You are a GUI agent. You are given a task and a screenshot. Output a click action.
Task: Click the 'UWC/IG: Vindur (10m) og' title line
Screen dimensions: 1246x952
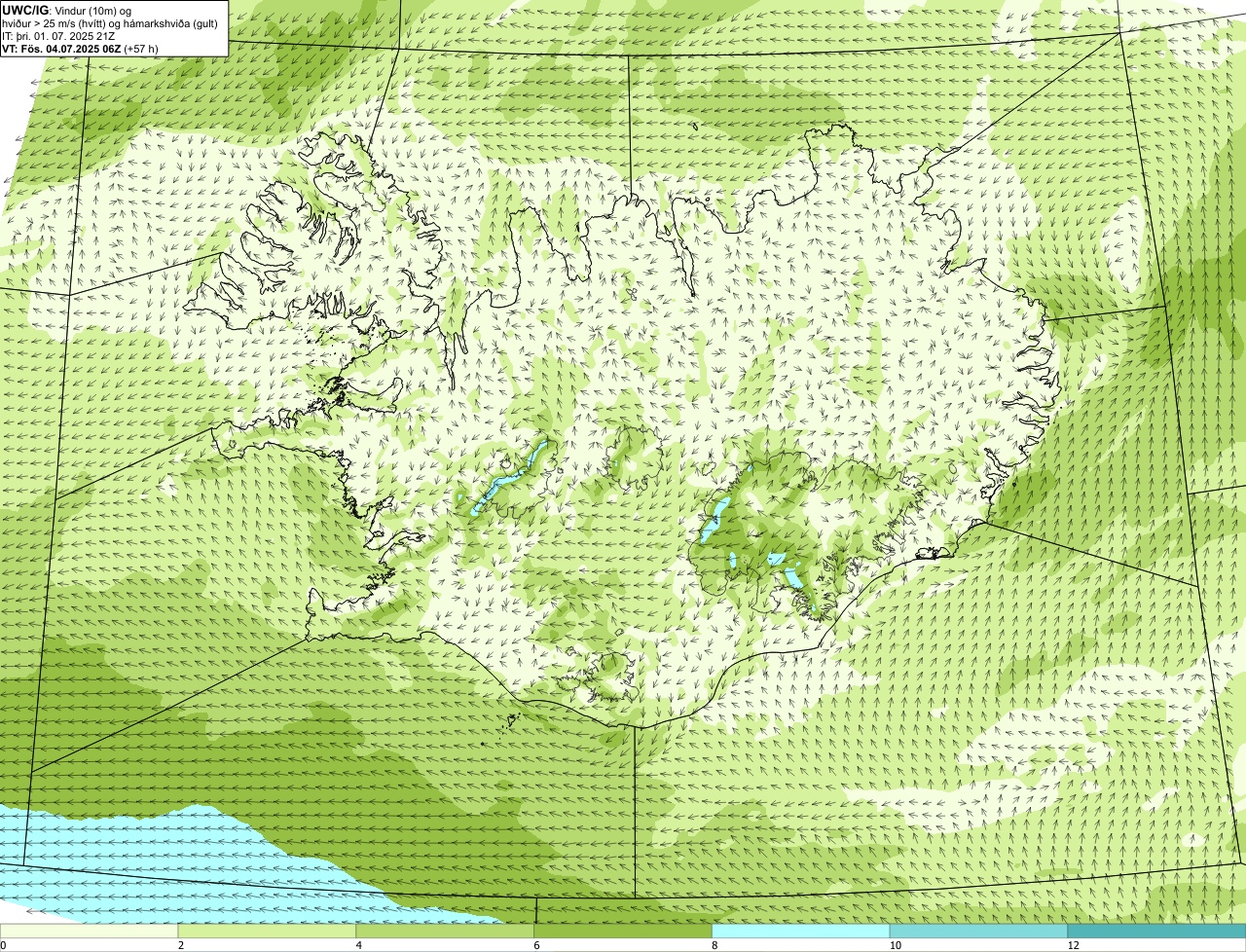coord(66,11)
